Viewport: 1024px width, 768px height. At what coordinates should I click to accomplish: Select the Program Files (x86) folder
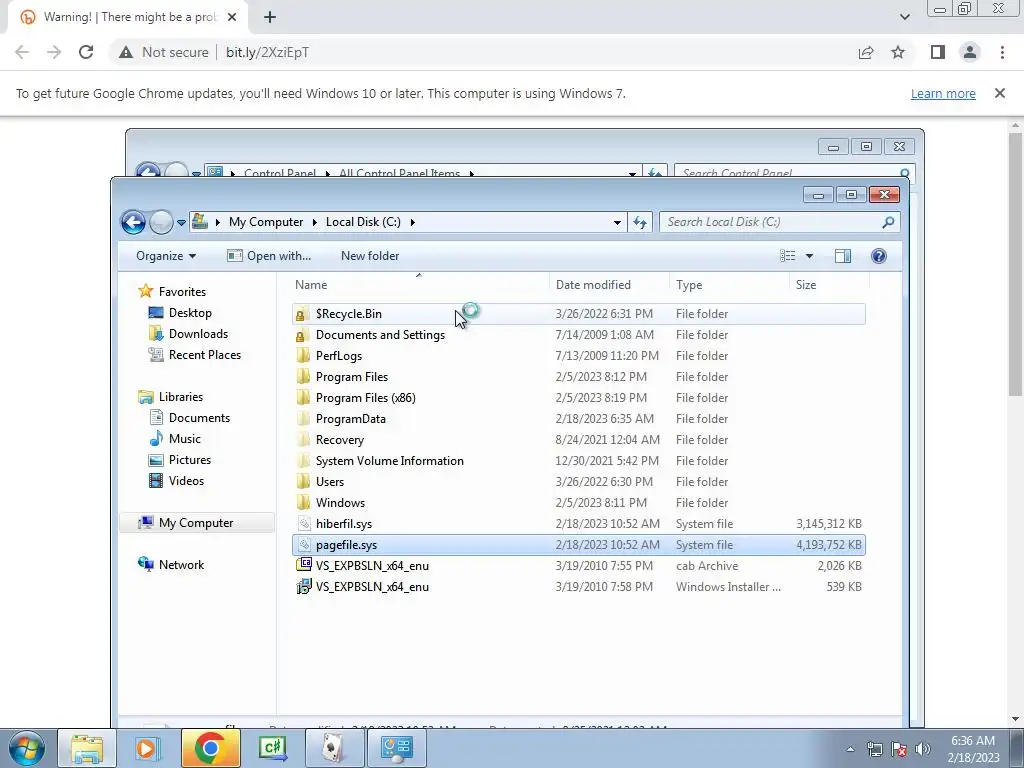point(579,398)
